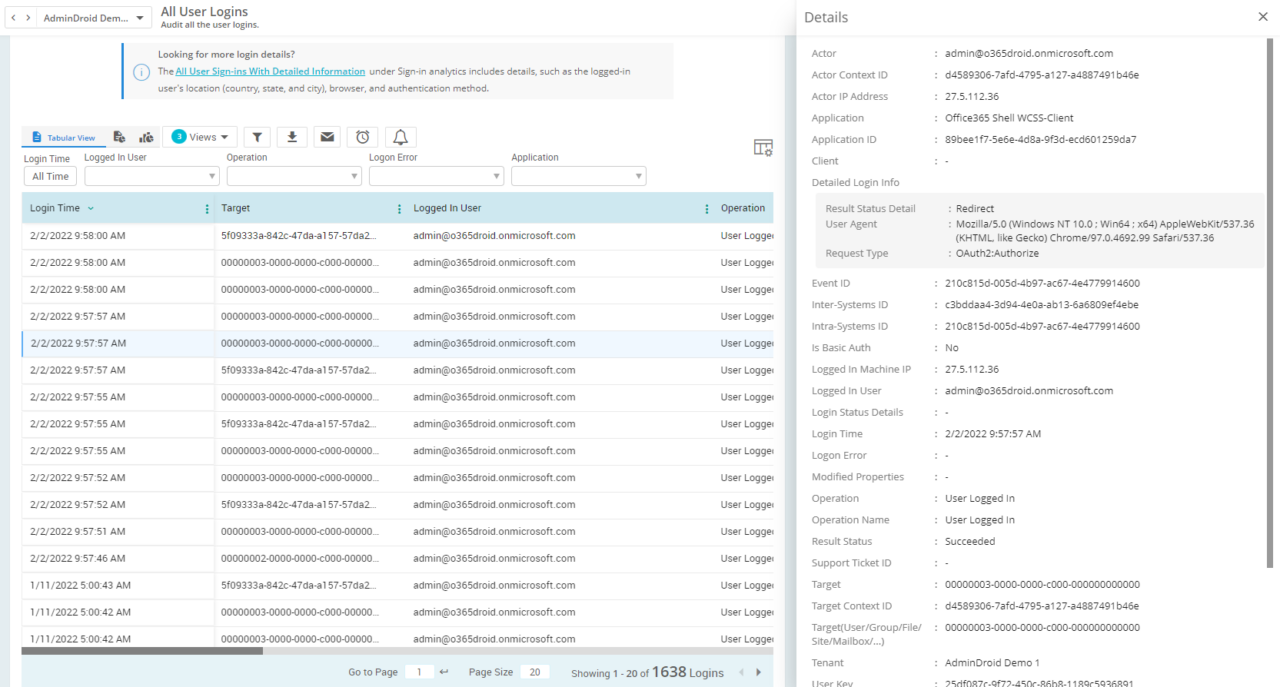Click the All Time login time button
Viewport: 1280px width, 687px height.
pyautogui.click(x=49, y=175)
